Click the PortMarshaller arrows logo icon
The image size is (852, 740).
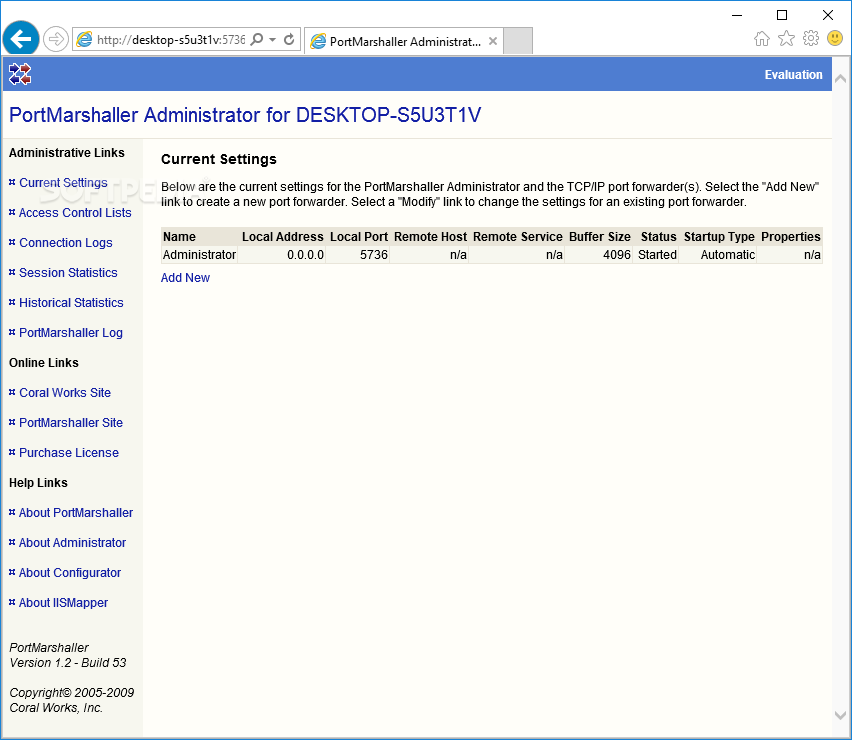[20, 74]
